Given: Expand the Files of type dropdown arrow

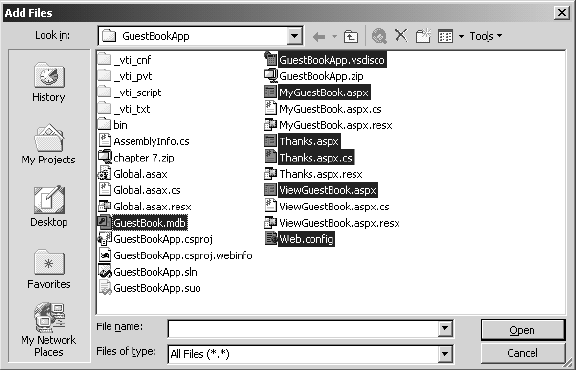Looking at the screenshot, I should click(445, 354).
